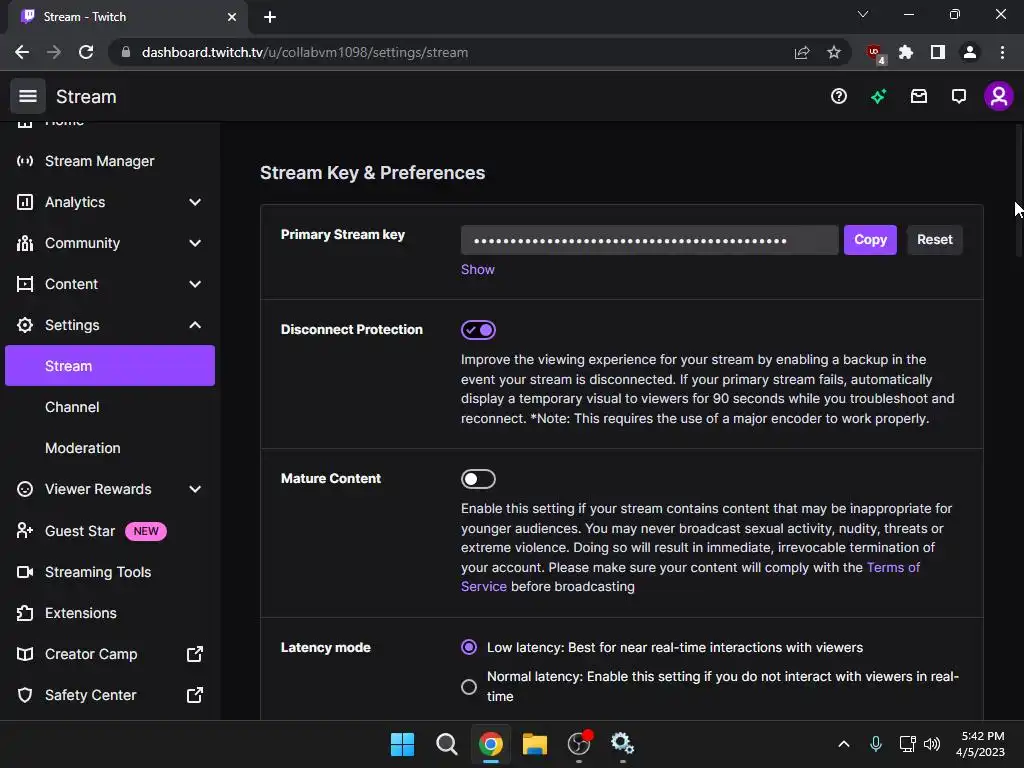The width and height of the screenshot is (1024, 768).
Task: Open the Help question mark icon
Action: (x=839, y=97)
